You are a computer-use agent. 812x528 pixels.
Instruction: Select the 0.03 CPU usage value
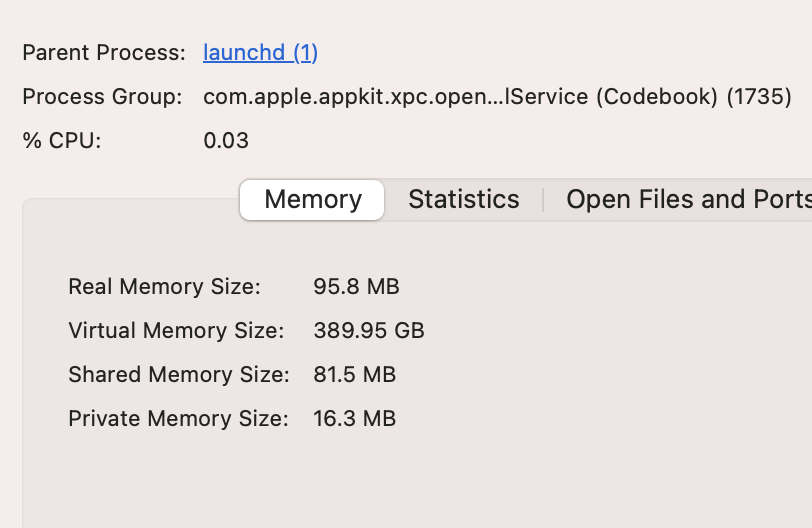click(226, 141)
